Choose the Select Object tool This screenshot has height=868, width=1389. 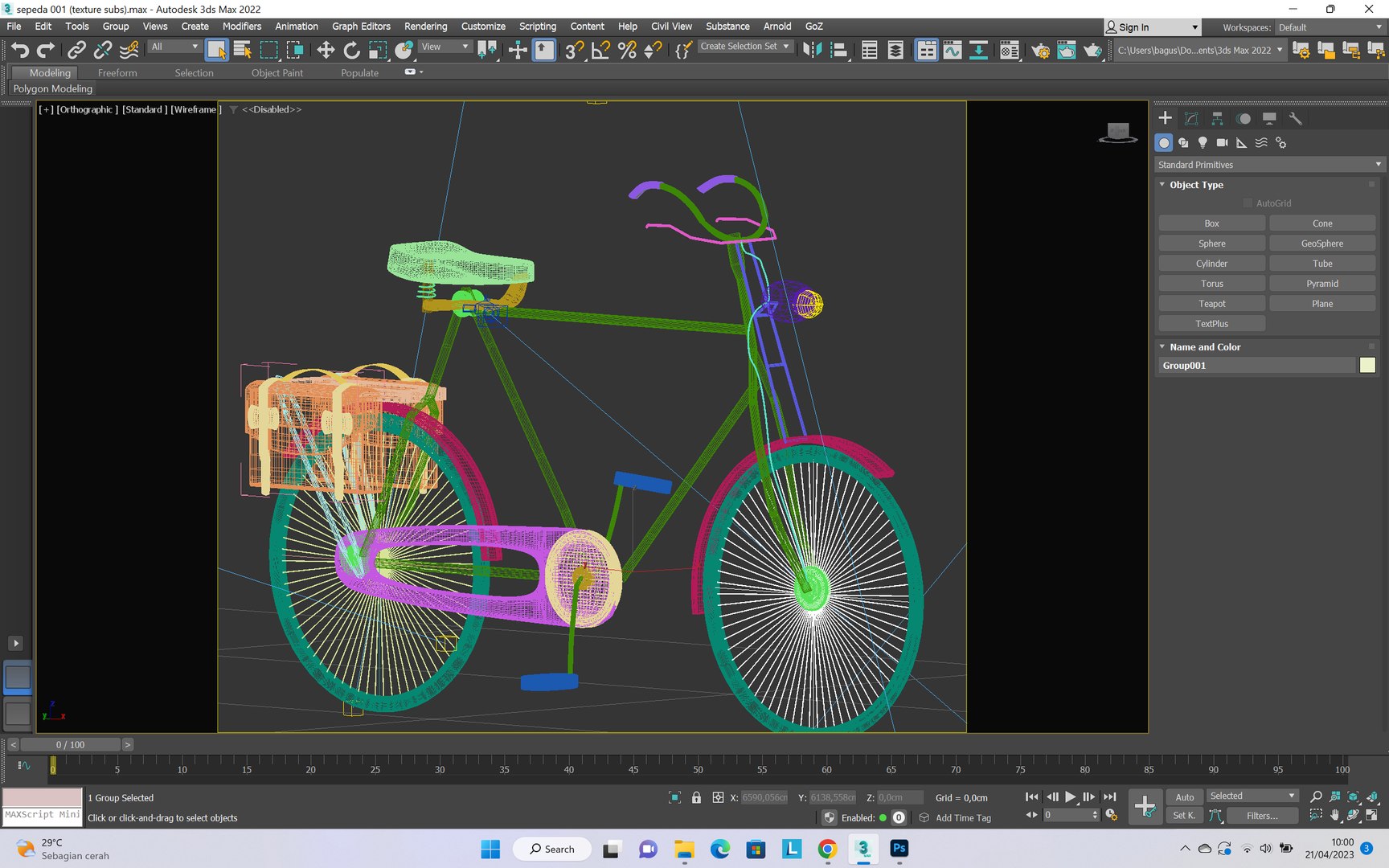[x=216, y=50]
